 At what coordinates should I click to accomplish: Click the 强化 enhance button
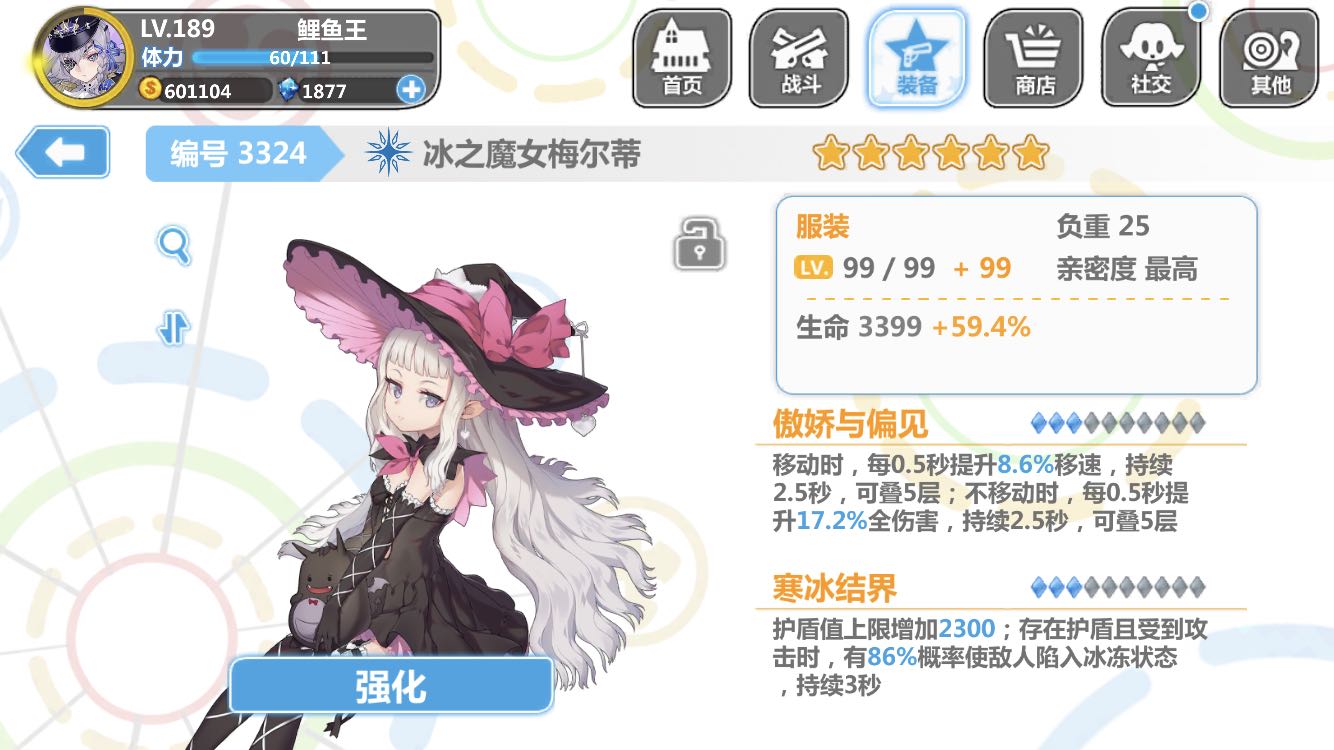[391, 686]
